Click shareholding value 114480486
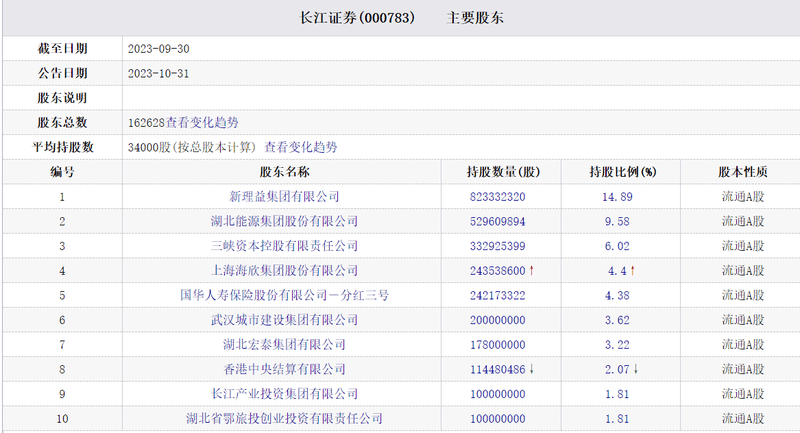800x433 pixels. tap(497, 369)
